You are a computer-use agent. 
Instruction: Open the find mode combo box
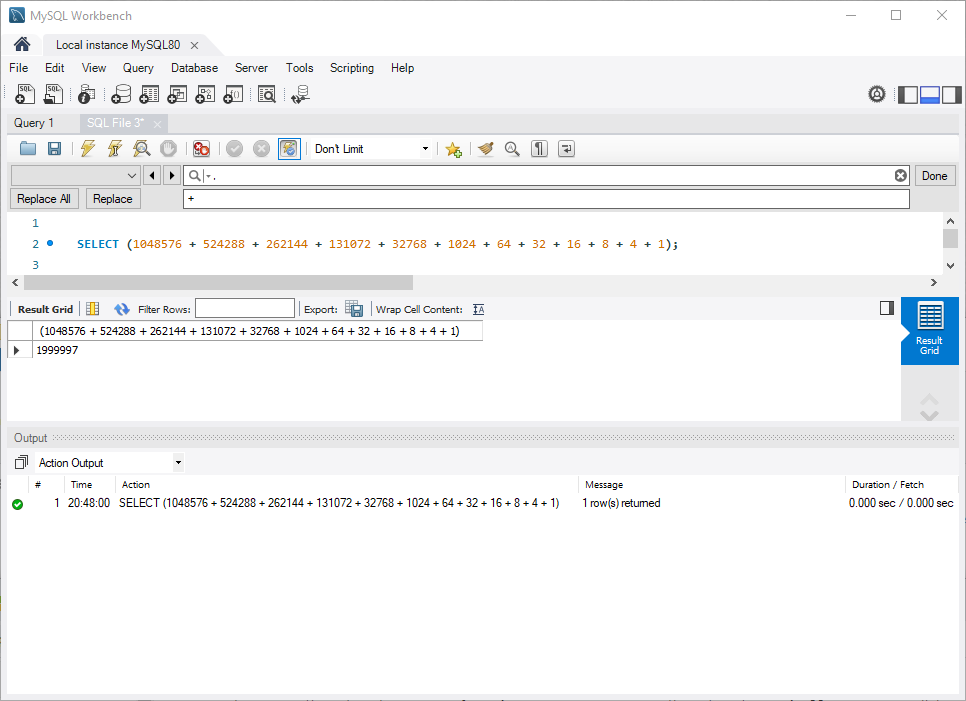(75, 176)
